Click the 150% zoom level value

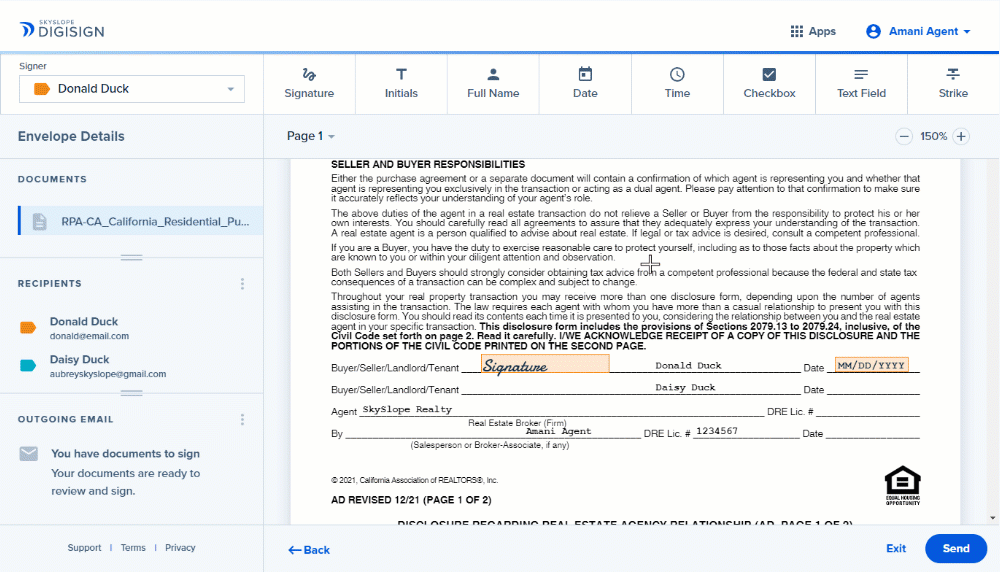(x=933, y=136)
